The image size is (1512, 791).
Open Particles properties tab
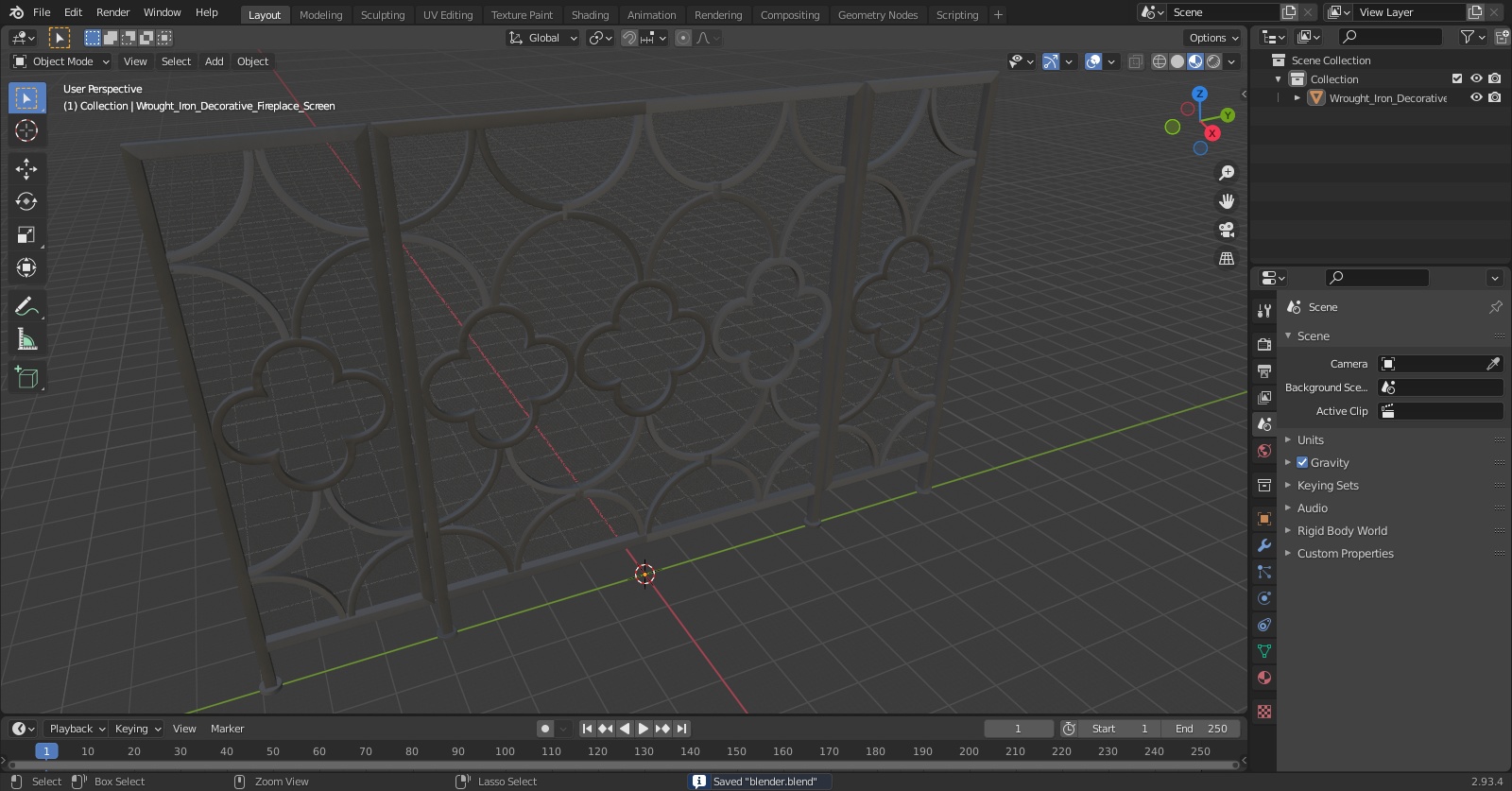coord(1263,572)
